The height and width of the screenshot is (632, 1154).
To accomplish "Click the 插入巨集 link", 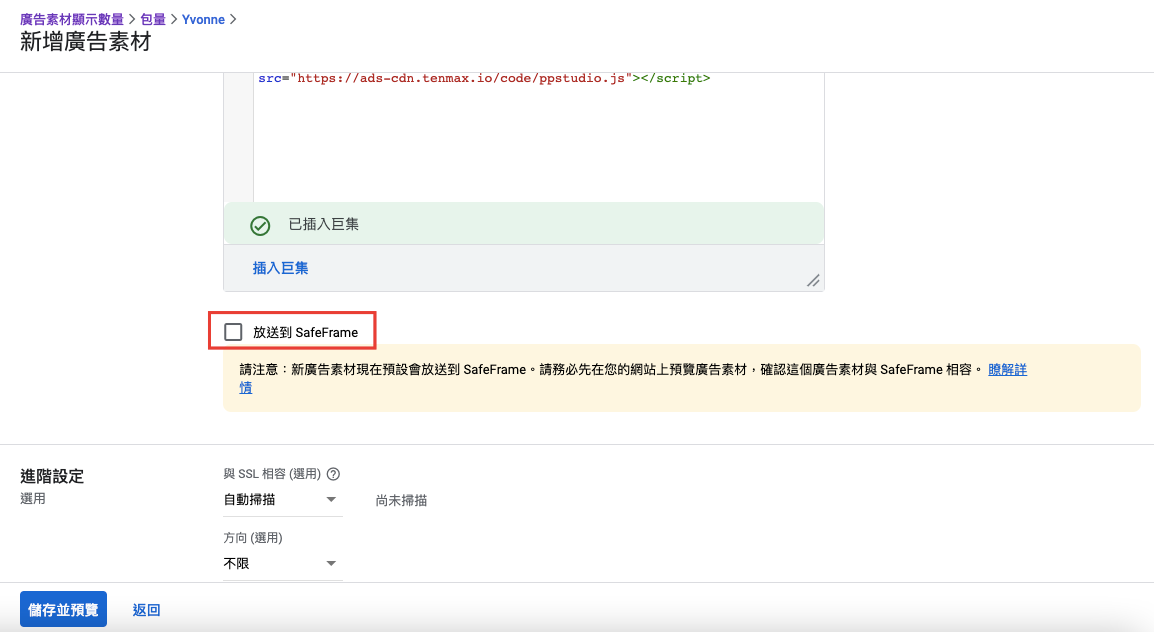I will coord(280,268).
